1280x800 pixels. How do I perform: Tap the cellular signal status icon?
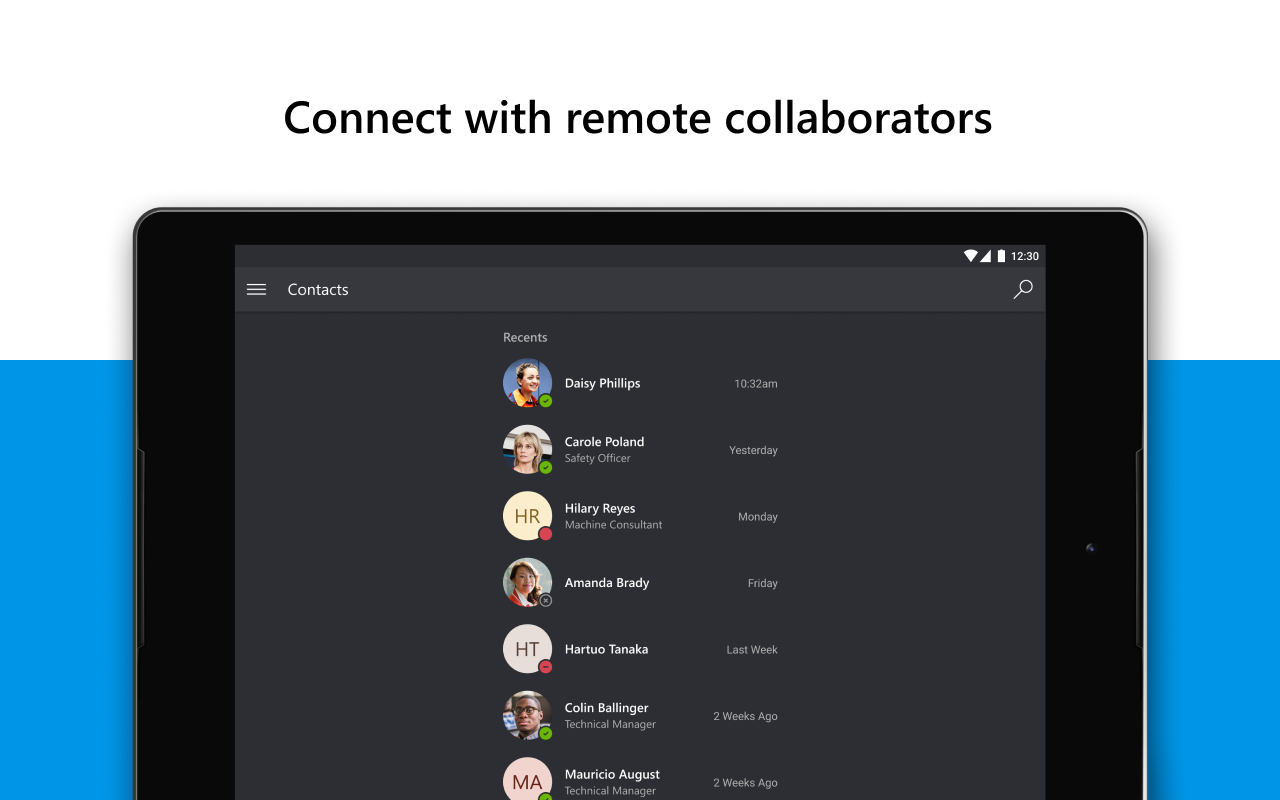(985, 256)
